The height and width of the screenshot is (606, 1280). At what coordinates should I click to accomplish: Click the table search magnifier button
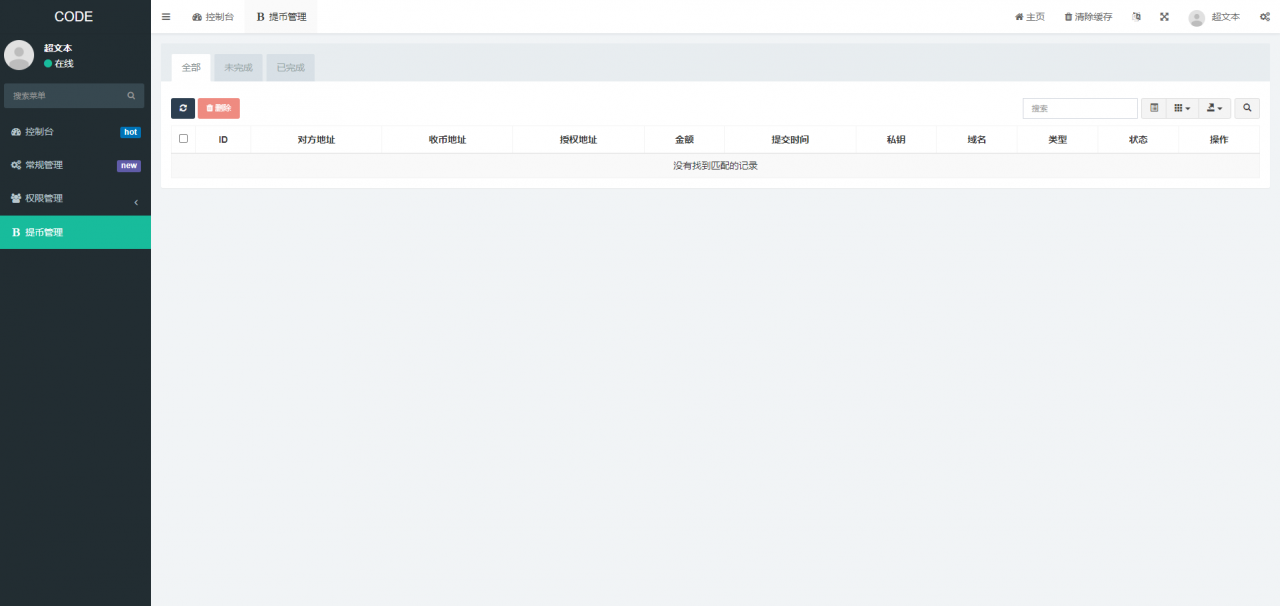[x=1247, y=108]
